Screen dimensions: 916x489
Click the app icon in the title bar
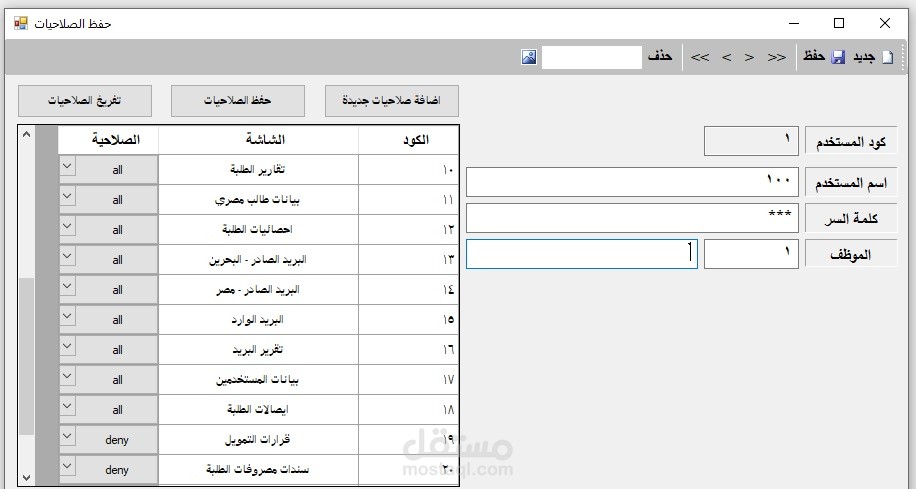click(21, 22)
